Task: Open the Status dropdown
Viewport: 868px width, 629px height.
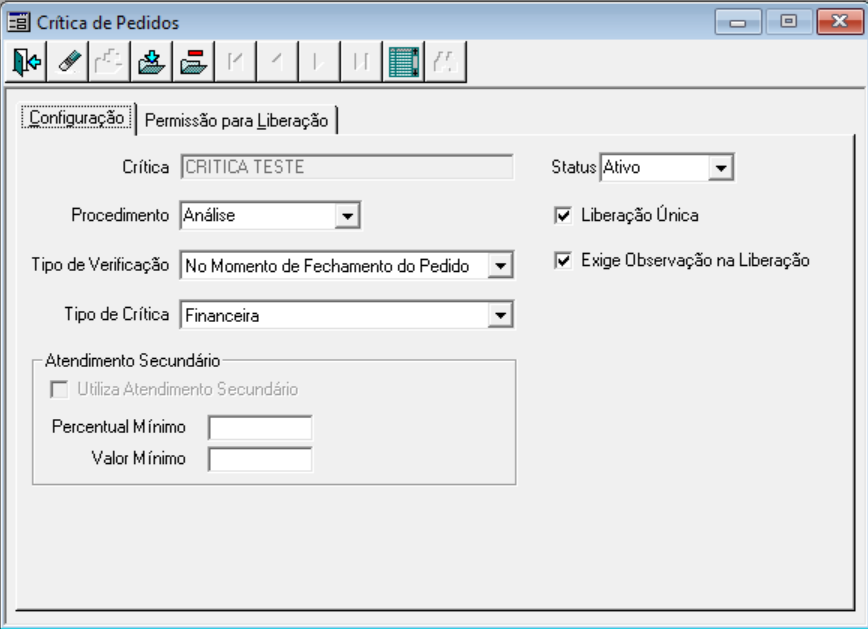Action: [x=721, y=167]
